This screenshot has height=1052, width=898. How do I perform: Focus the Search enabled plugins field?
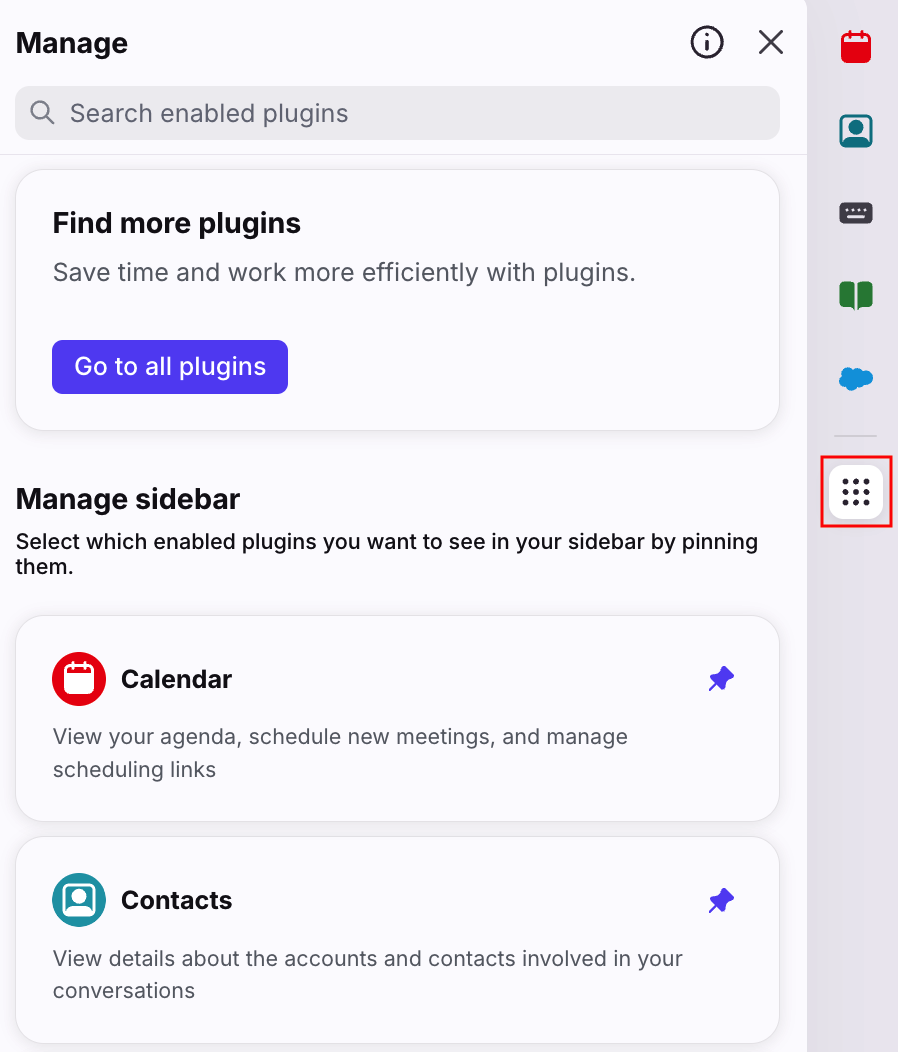point(397,113)
